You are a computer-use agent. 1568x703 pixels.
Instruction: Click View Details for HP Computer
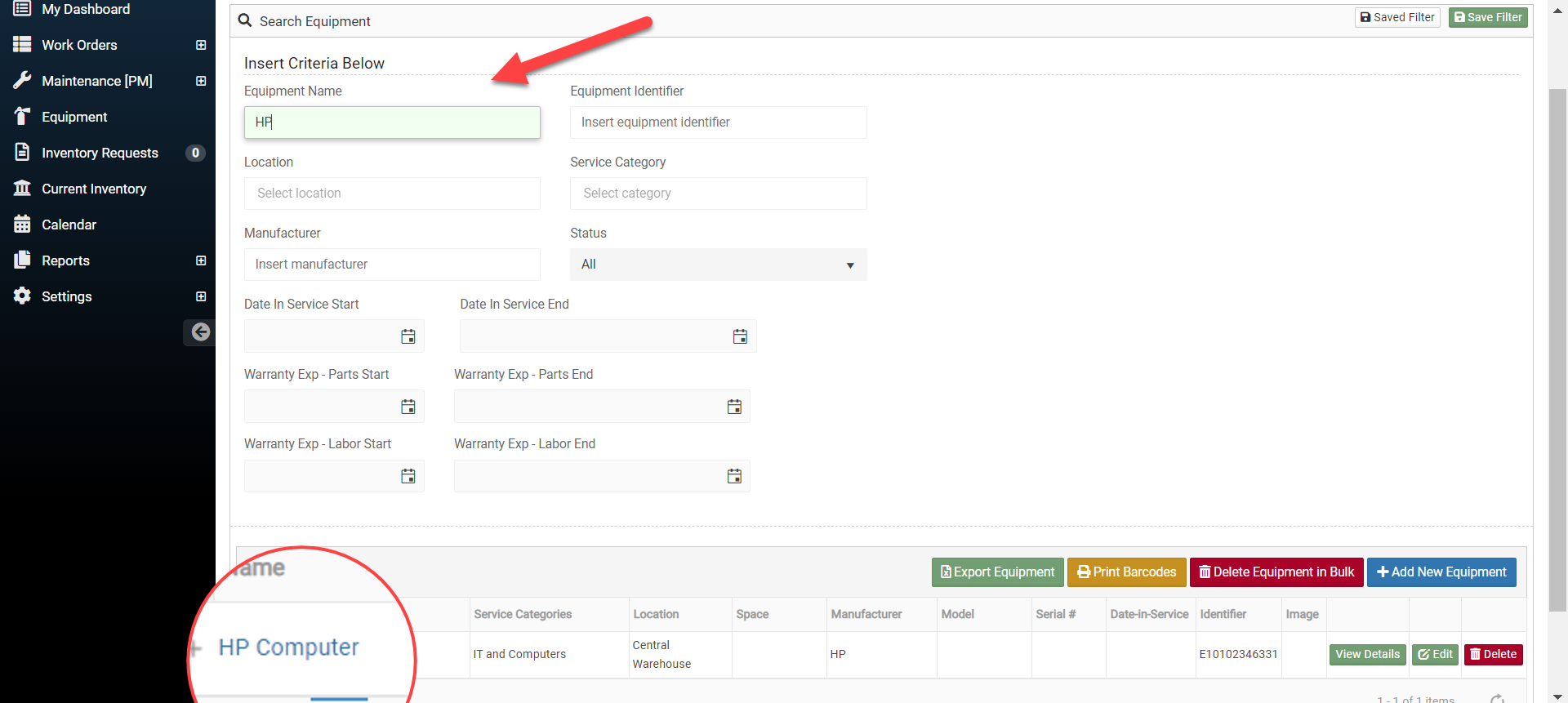tap(1367, 654)
